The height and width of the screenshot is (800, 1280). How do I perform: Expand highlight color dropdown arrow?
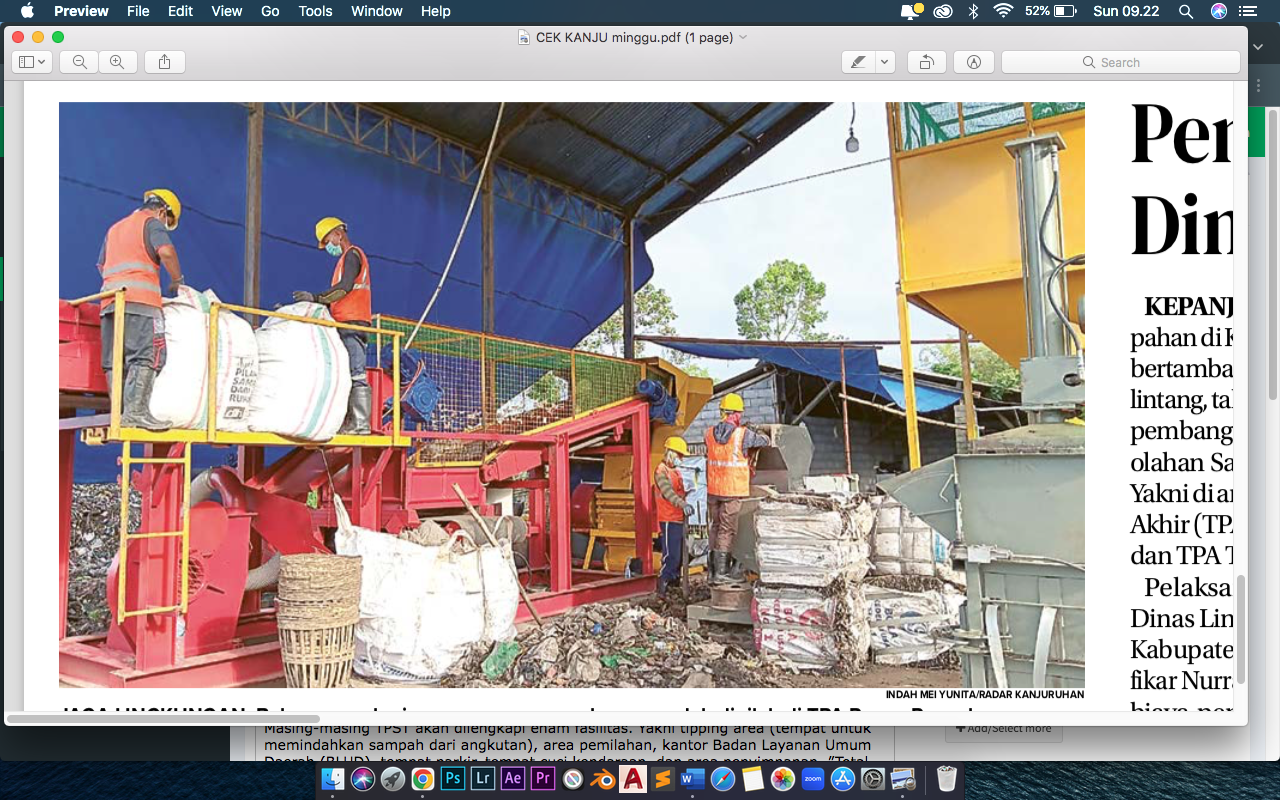pyautogui.click(x=884, y=62)
